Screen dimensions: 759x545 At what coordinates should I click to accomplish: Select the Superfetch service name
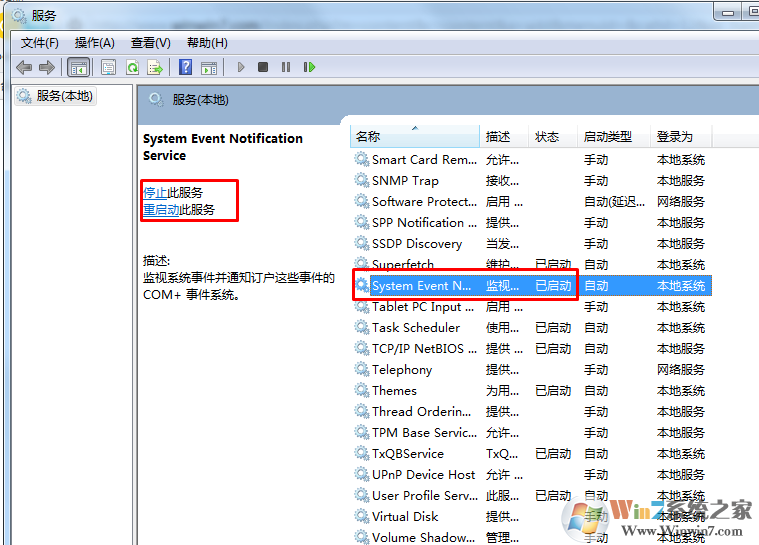click(403, 265)
